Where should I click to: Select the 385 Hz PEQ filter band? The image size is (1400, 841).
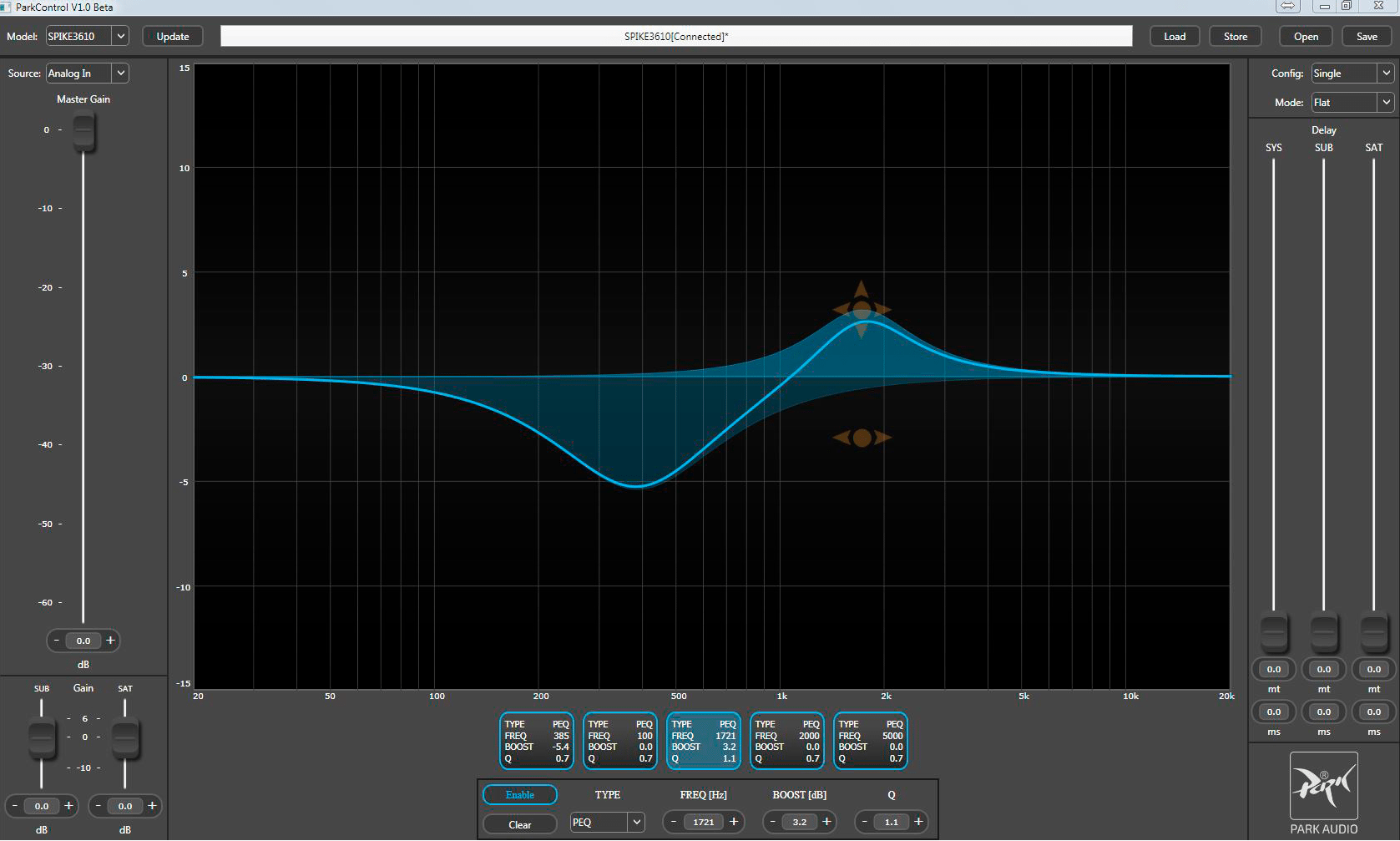536,741
